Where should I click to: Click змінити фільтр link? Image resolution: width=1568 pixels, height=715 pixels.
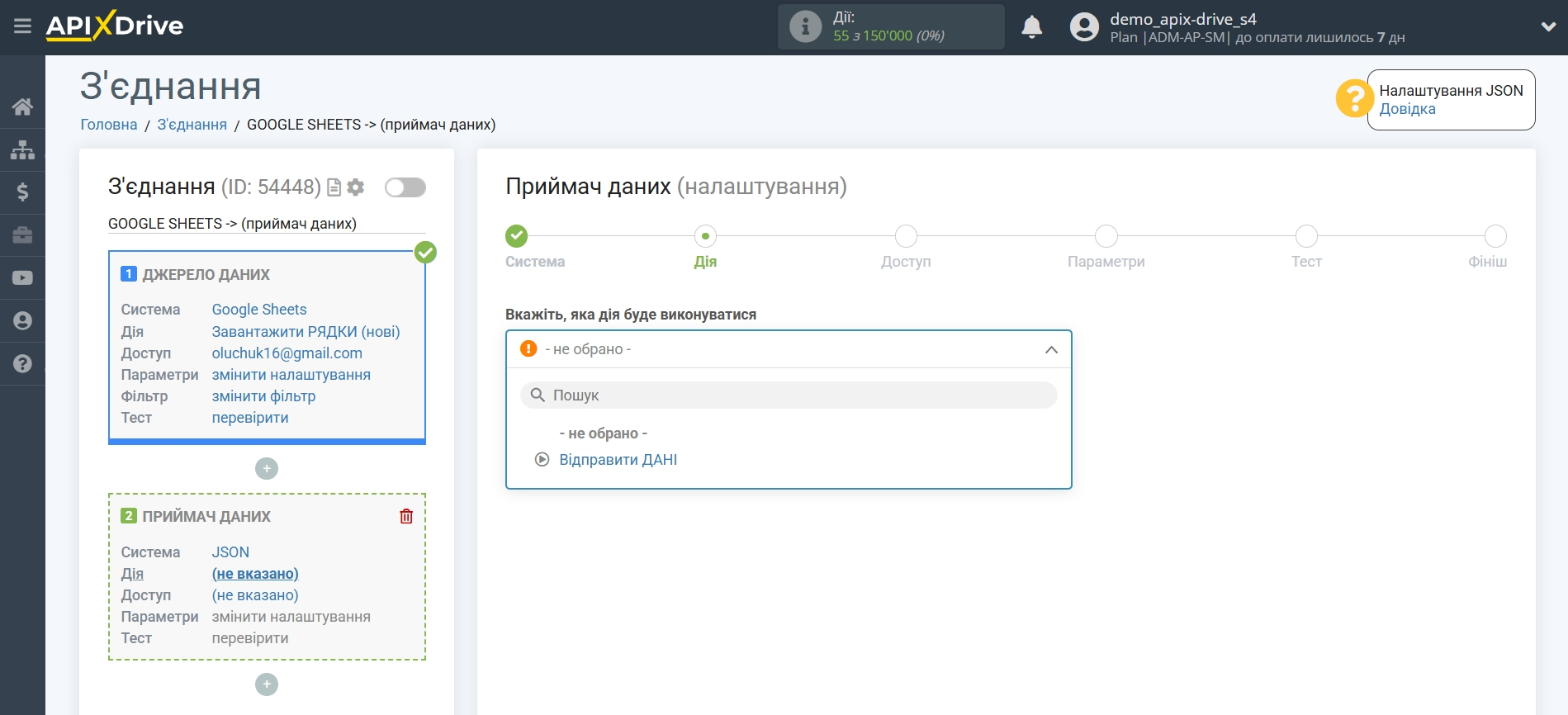click(x=263, y=396)
